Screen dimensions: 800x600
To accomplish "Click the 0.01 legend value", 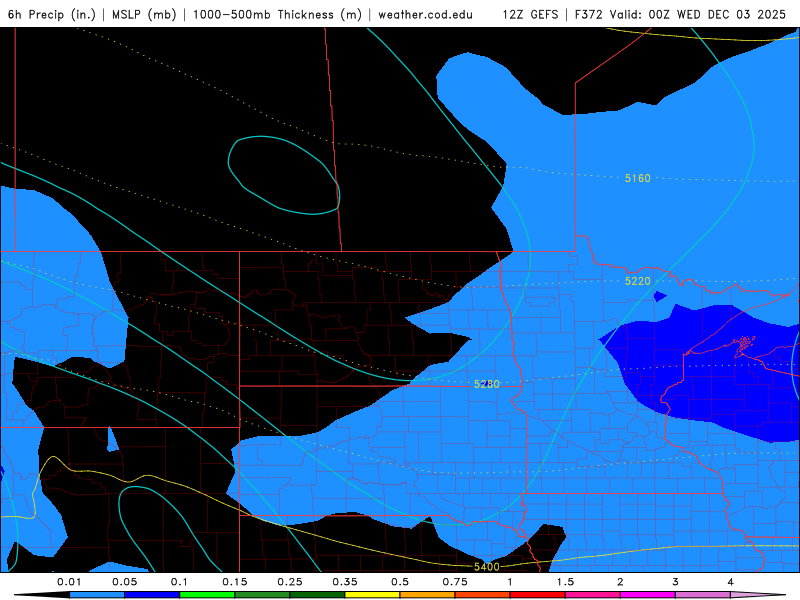I will click(69, 582).
